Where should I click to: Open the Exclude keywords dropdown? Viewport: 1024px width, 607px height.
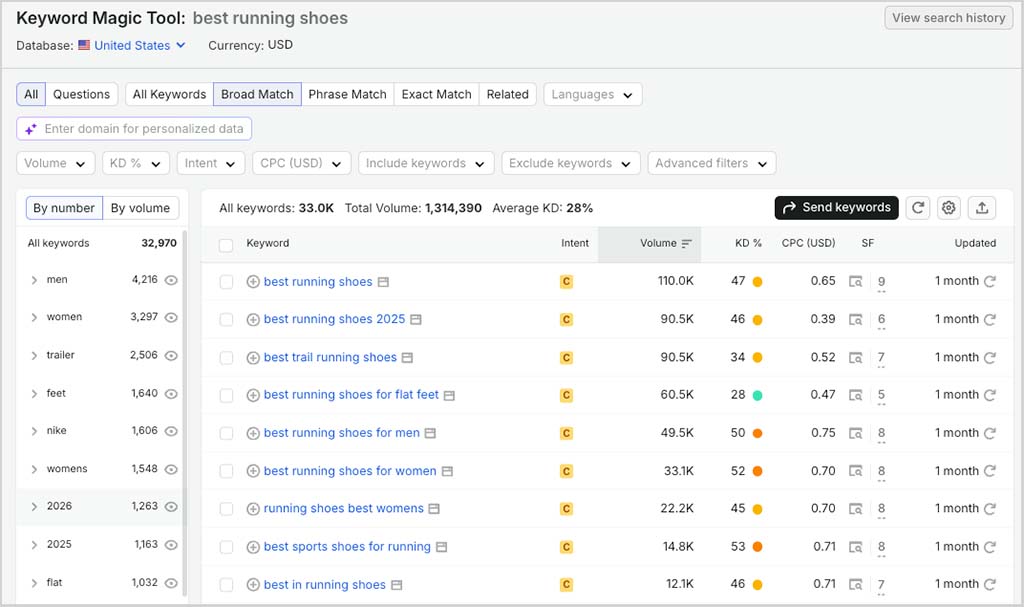570,163
